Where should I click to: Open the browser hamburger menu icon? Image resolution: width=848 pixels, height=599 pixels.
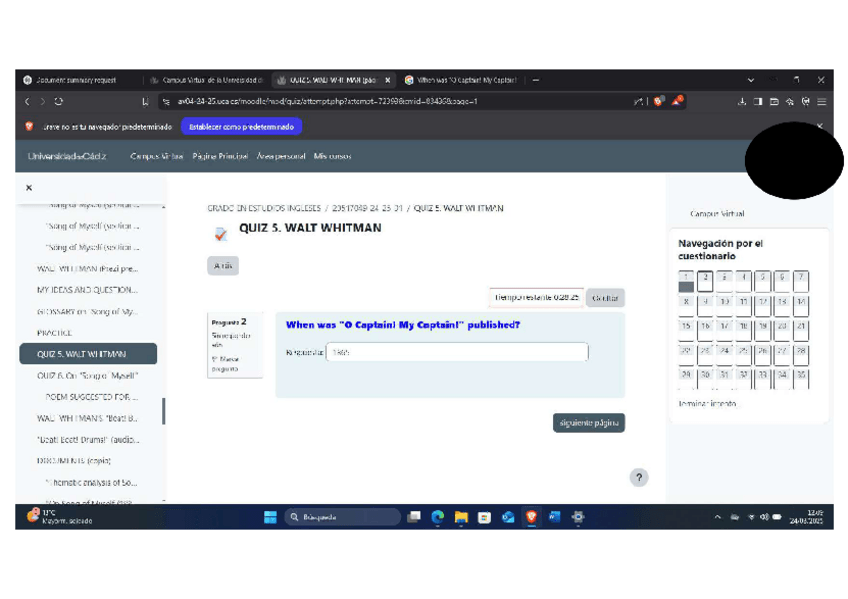coord(821,101)
